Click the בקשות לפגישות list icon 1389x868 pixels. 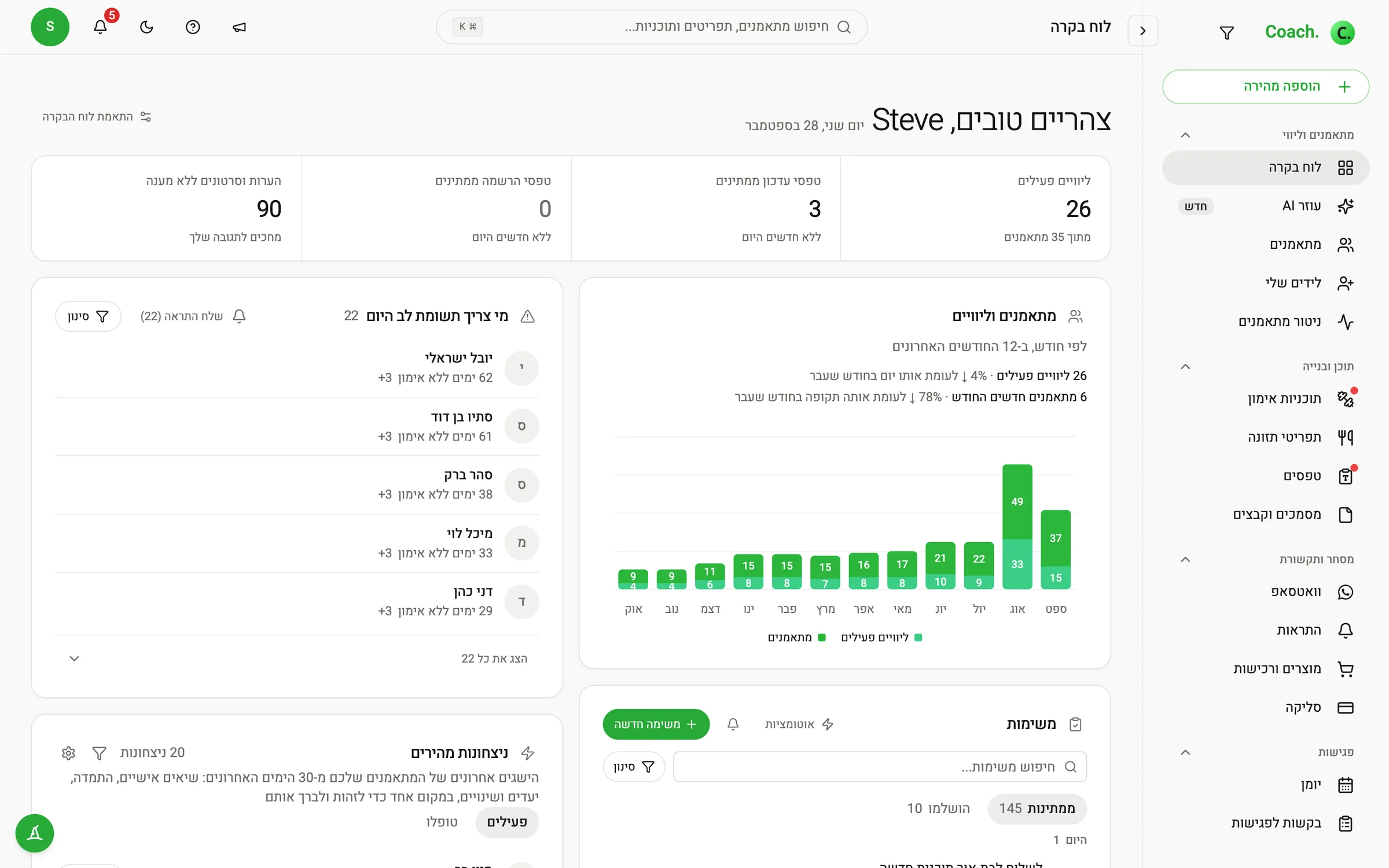[x=1345, y=823]
